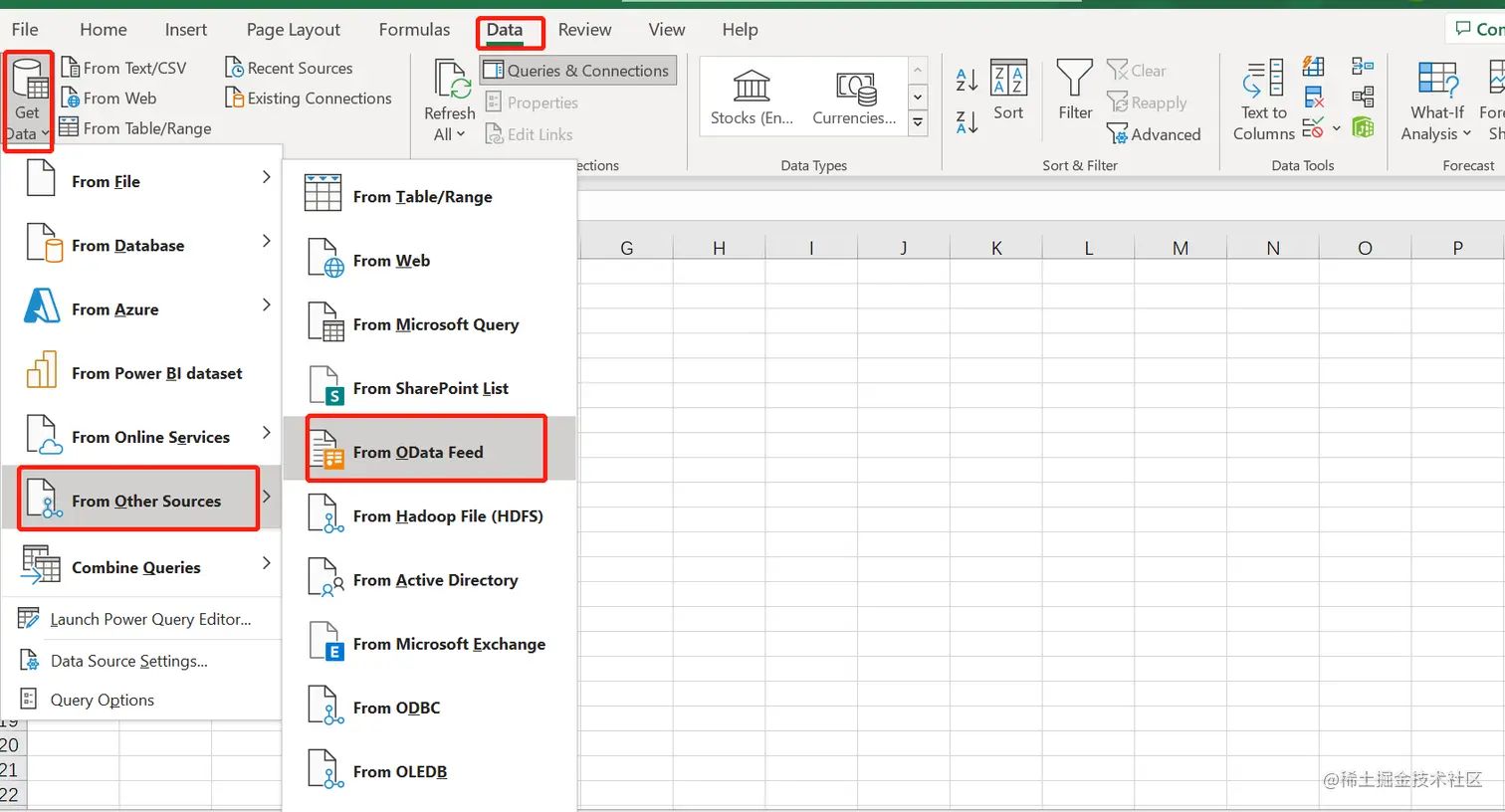Image resolution: width=1505 pixels, height=812 pixels.
Task: Click From Web in the ribbon
Action: (108, 98)
